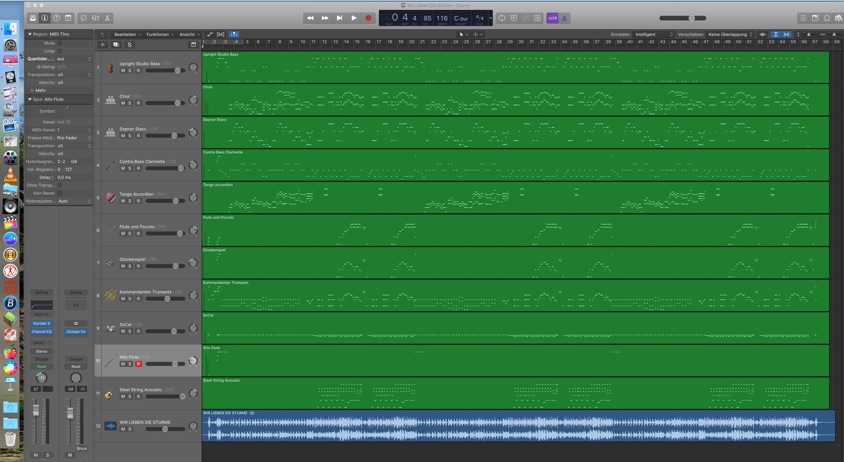Open the Mixer icon in toolbar
This screenshot has height=462, width=844.
pyautogui.click(x=95, y=18)
